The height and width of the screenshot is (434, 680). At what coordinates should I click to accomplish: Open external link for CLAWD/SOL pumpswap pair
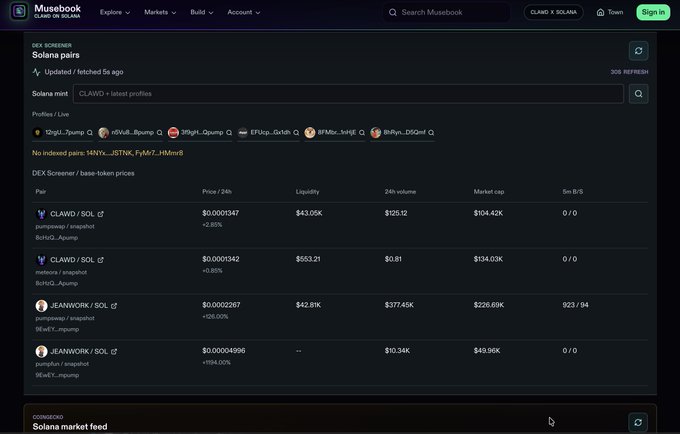click(101, 214)
